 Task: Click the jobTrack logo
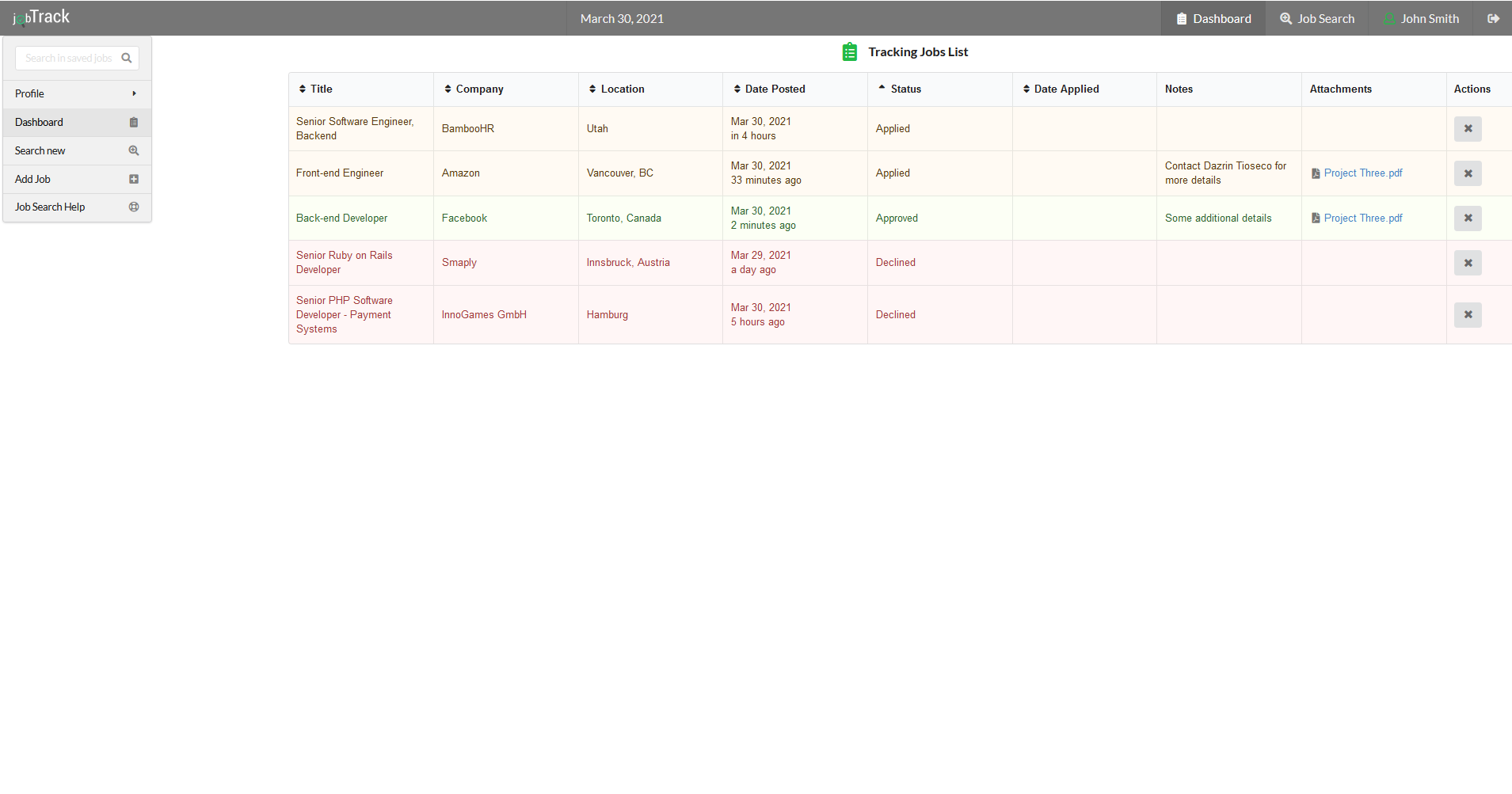(x=41, y=17)
